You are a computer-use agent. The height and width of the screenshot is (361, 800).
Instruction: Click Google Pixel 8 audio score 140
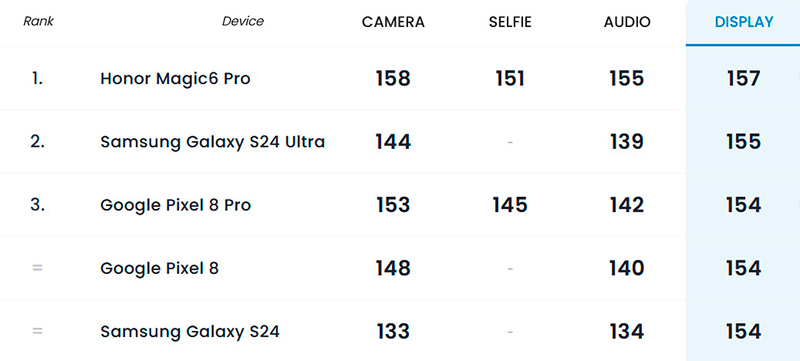pos(627,268)
